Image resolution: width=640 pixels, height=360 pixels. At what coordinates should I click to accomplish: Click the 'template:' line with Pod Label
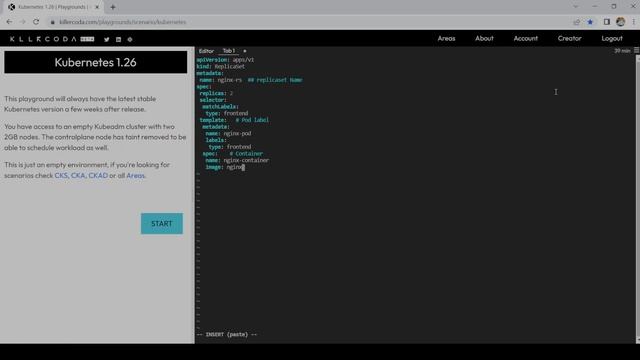234,120
